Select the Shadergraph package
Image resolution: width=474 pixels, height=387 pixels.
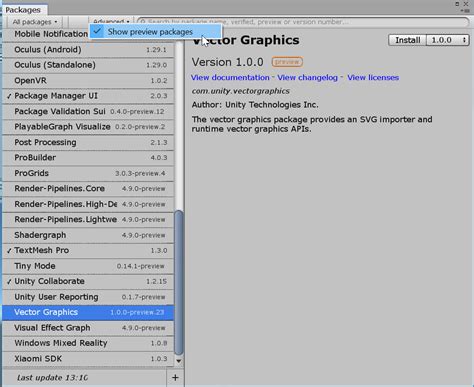88,235
